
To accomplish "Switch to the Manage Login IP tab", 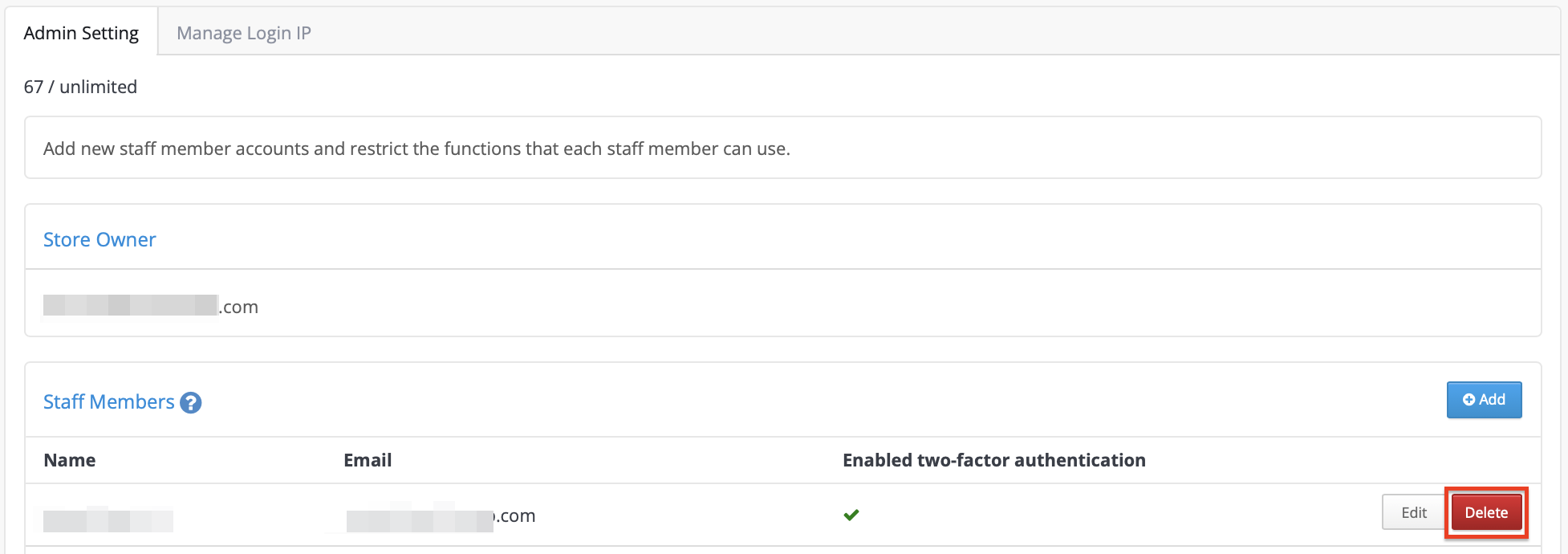I will (x=244, y=33).
